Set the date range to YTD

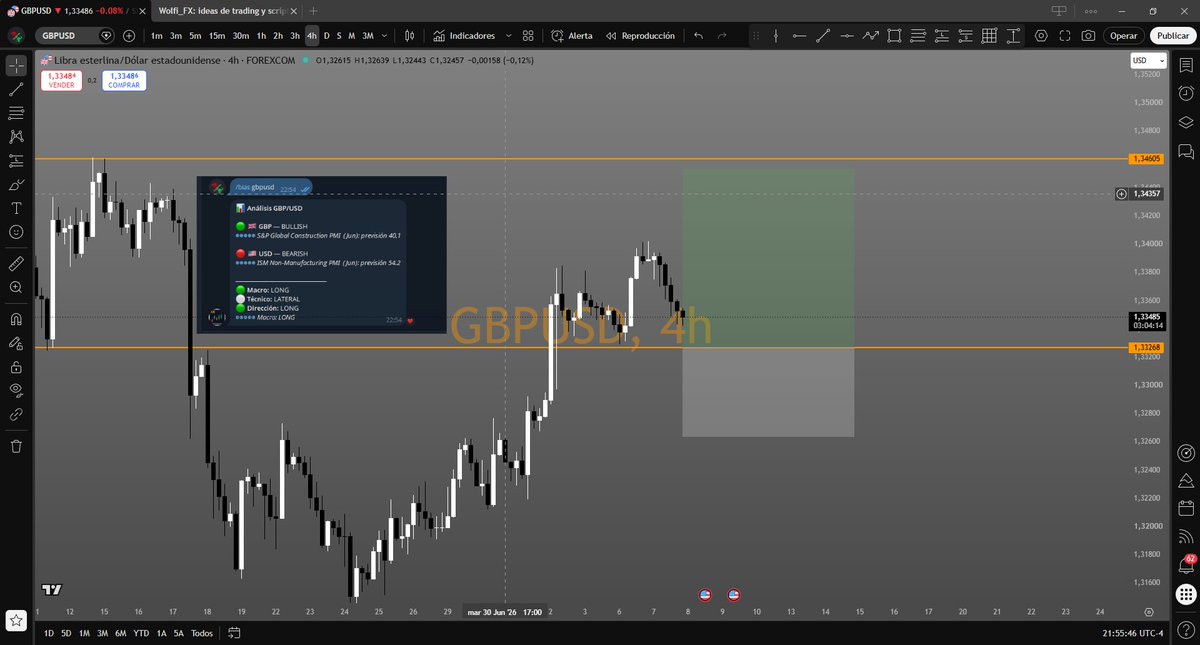(141, 633)
